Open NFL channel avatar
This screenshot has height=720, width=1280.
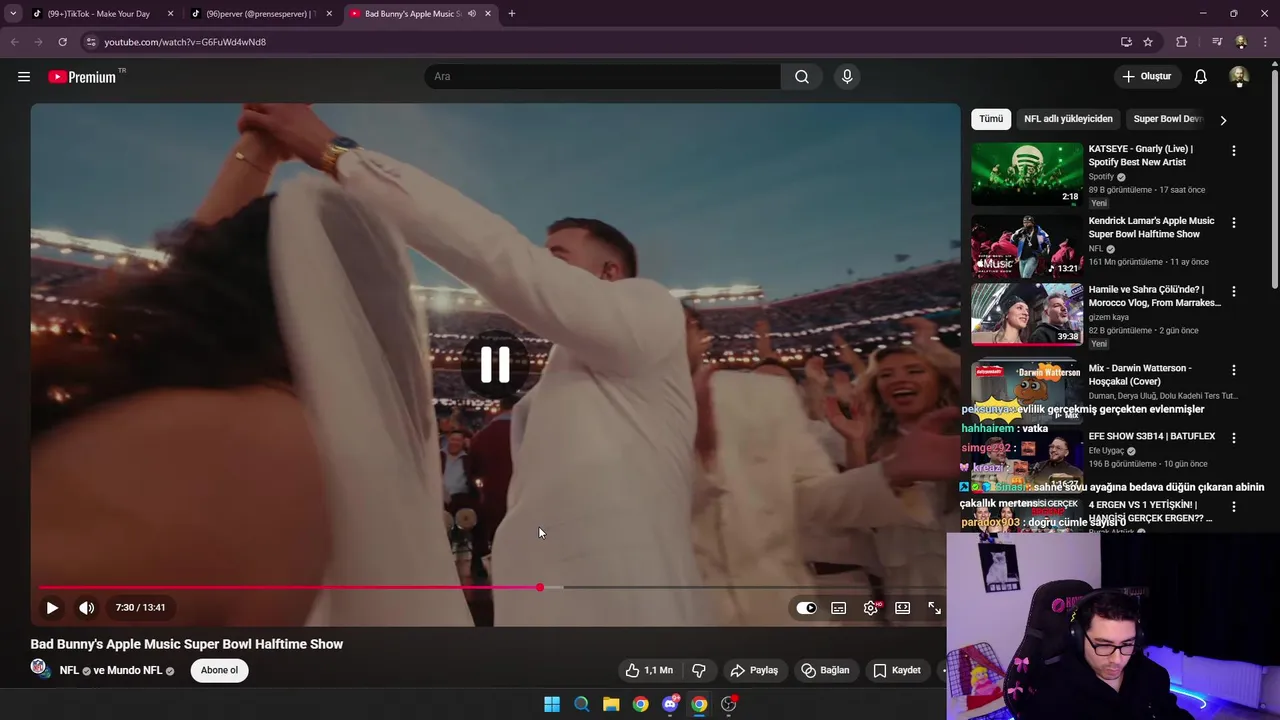coord(39,668)
